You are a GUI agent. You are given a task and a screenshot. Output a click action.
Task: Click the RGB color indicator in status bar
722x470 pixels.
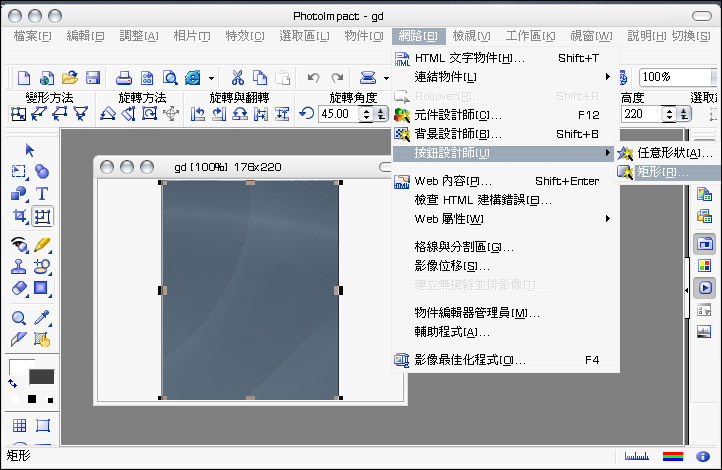(673, 456)
